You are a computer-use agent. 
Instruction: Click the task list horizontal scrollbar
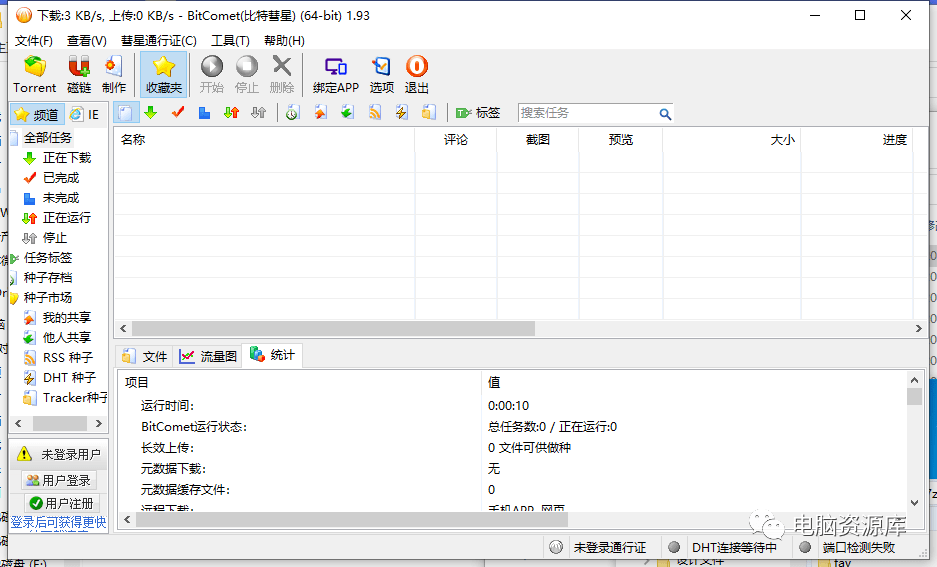pyautogui.click(x=333, y=329)
